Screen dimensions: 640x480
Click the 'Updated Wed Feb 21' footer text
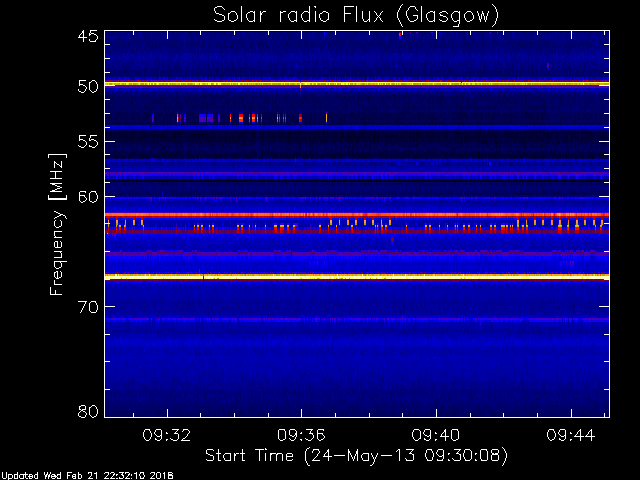(88, 476)
